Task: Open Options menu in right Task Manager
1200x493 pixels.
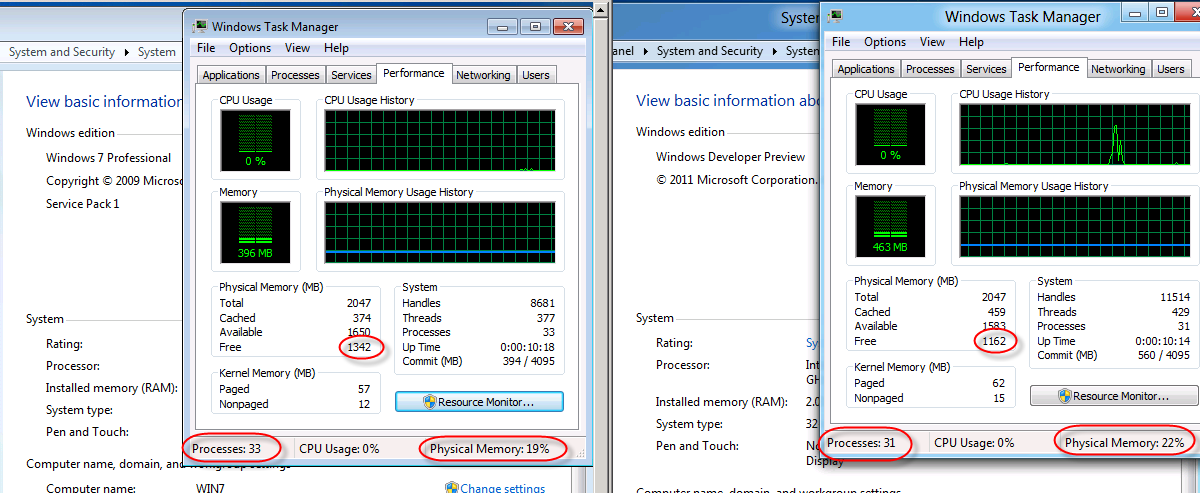Action: 885,42
